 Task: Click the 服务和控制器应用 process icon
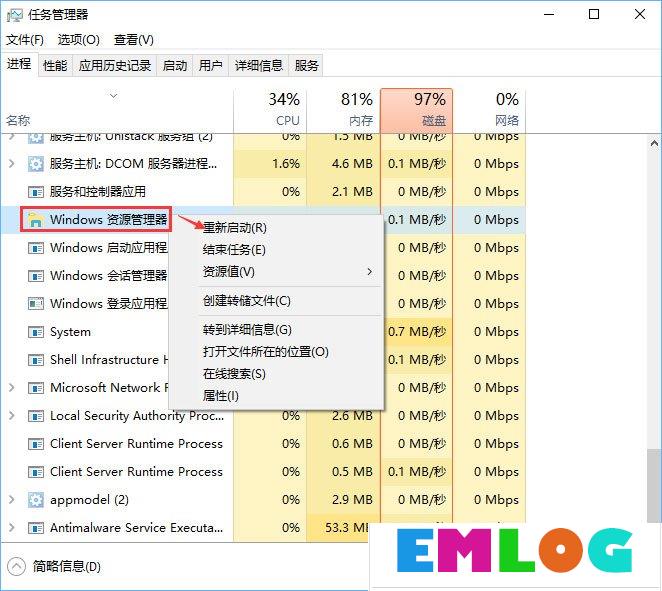pos(35,192)
